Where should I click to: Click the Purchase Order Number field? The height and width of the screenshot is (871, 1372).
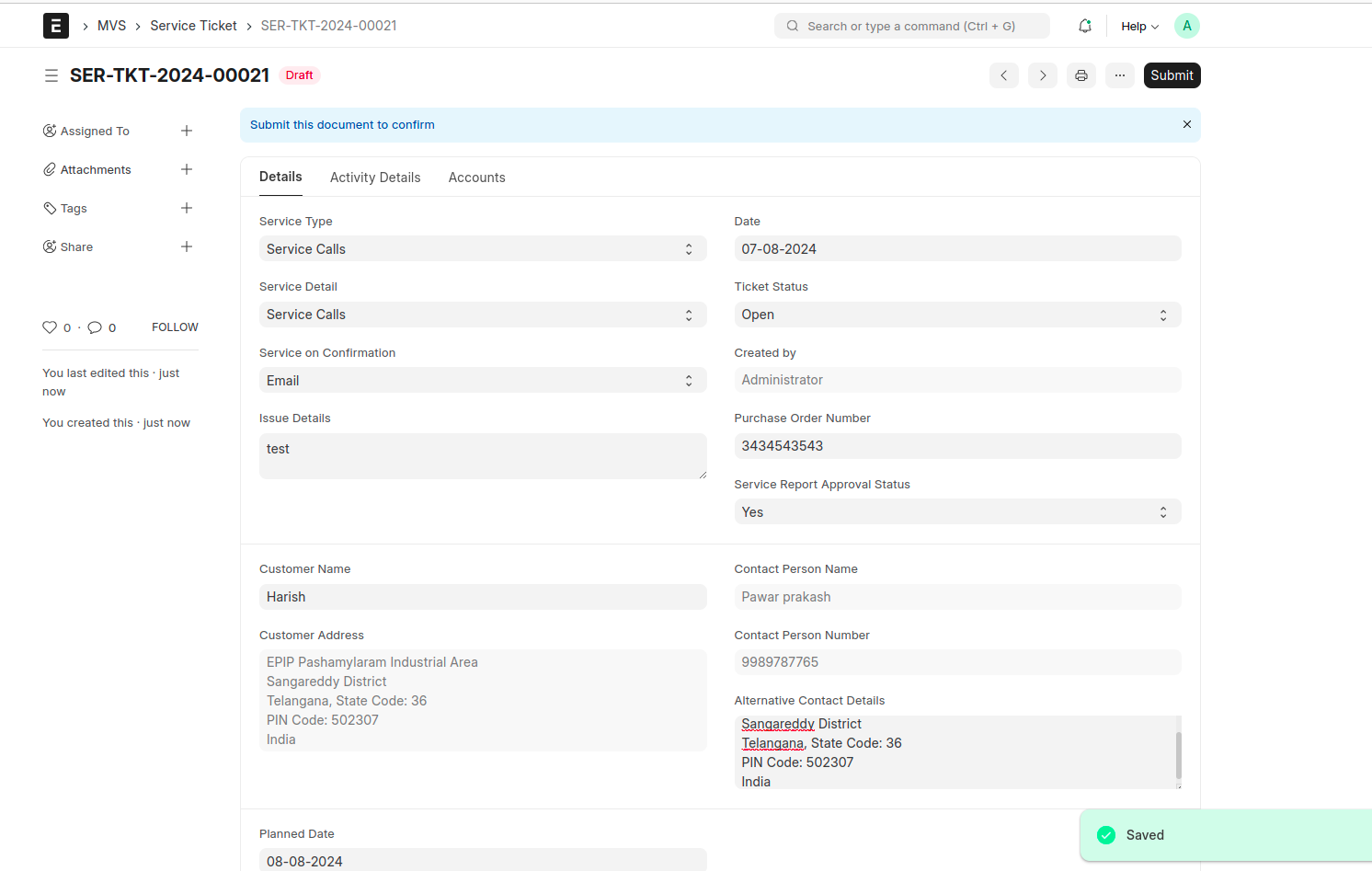click(x=957, y=446)
